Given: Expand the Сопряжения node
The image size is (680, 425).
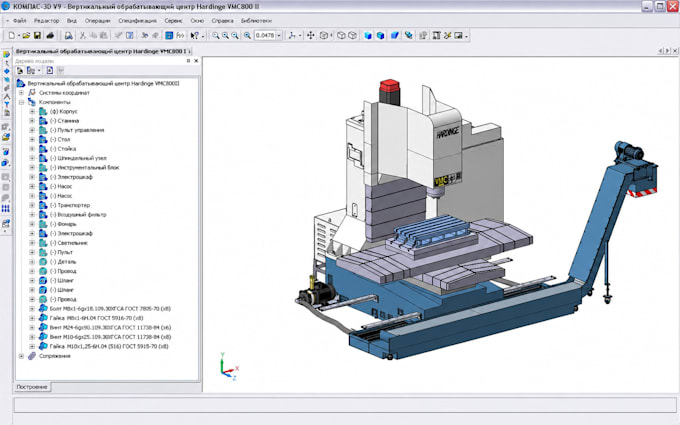Looking at the screenshot, I should [21, 356].
